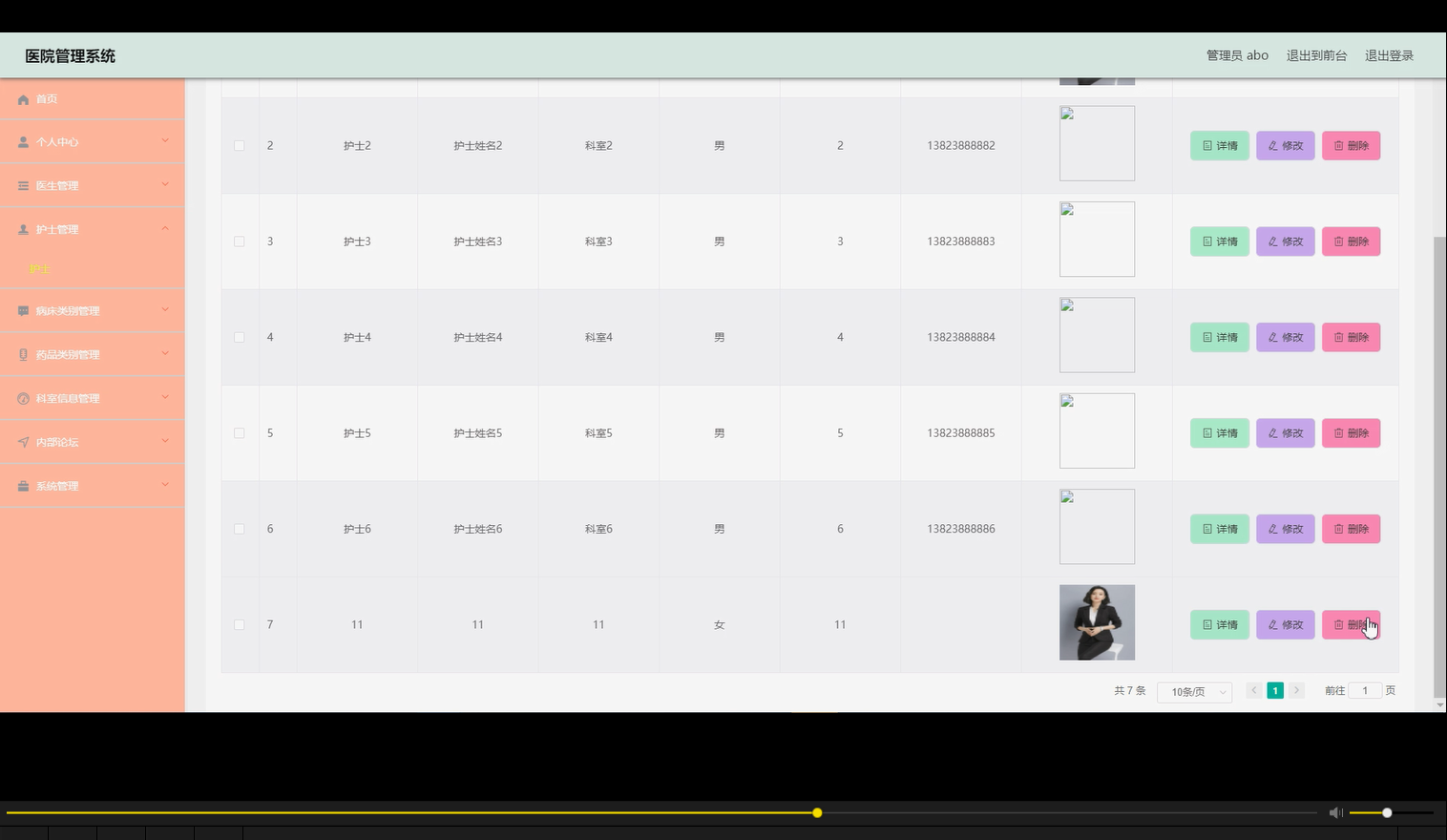Open the 10条/页 page size dropdown

[x=1195, y=692]
